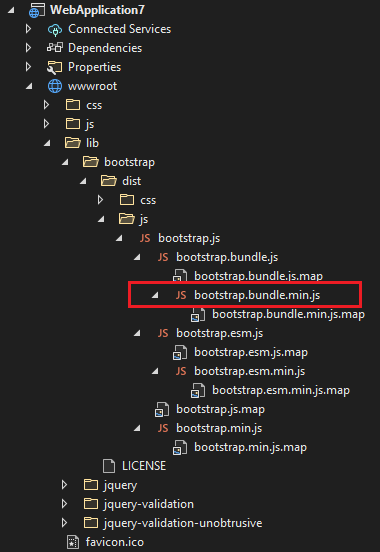Expand the css folder under dist
380x552 pixels.
tap(100, 200)
